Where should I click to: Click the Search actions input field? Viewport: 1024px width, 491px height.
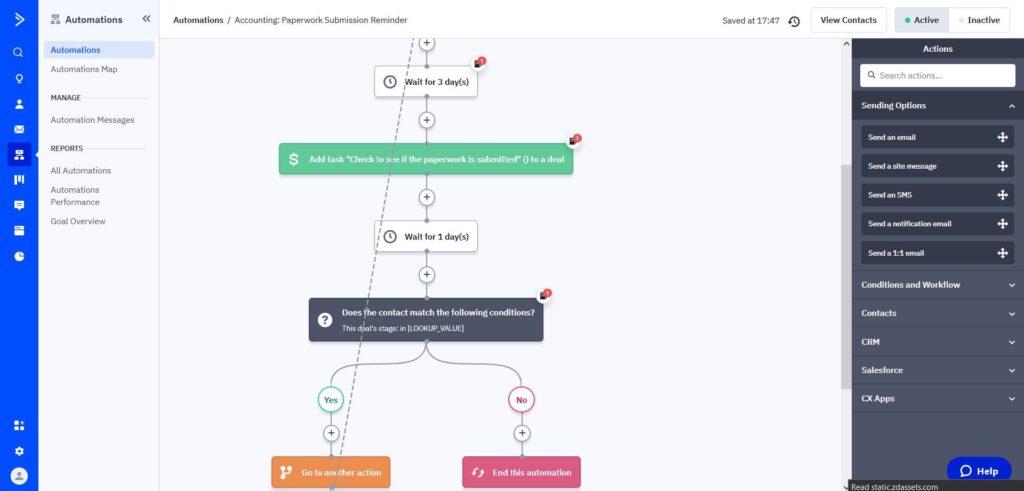[937, 76]
